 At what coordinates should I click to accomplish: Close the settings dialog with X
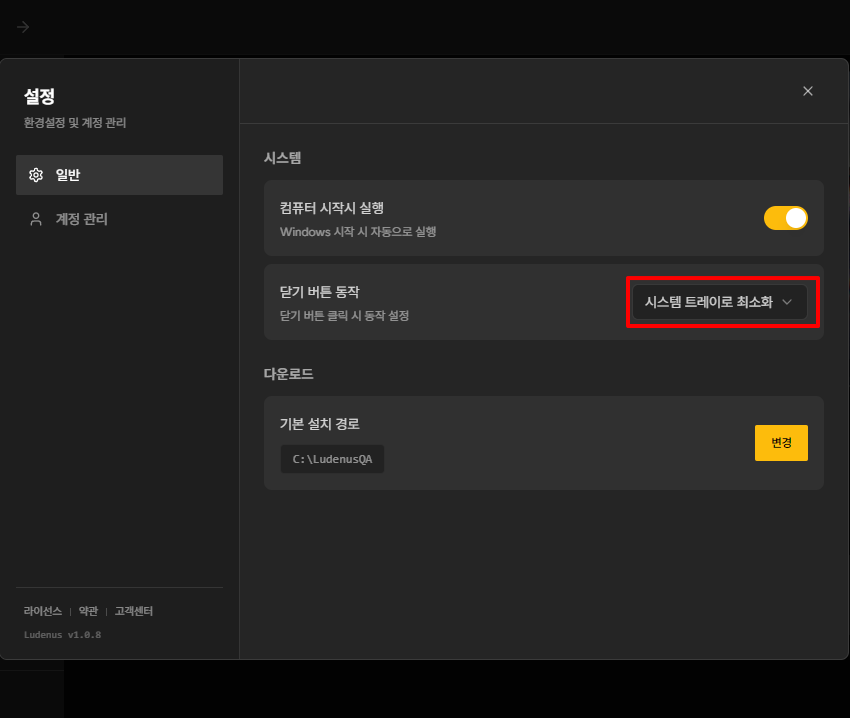coord(807,91)
